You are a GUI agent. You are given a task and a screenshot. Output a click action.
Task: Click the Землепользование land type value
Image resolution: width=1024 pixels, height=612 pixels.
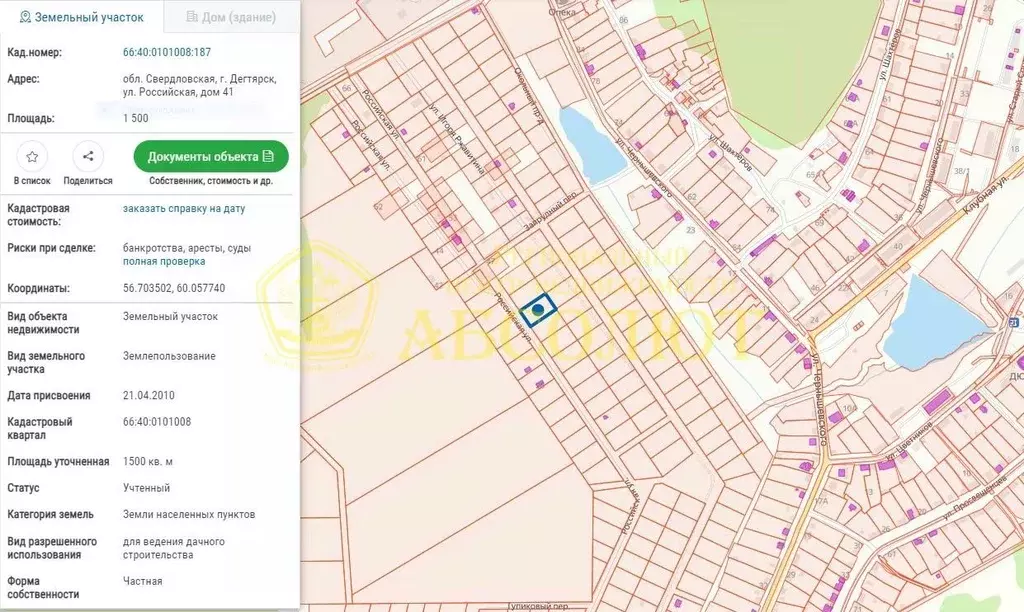coord(169,356)
